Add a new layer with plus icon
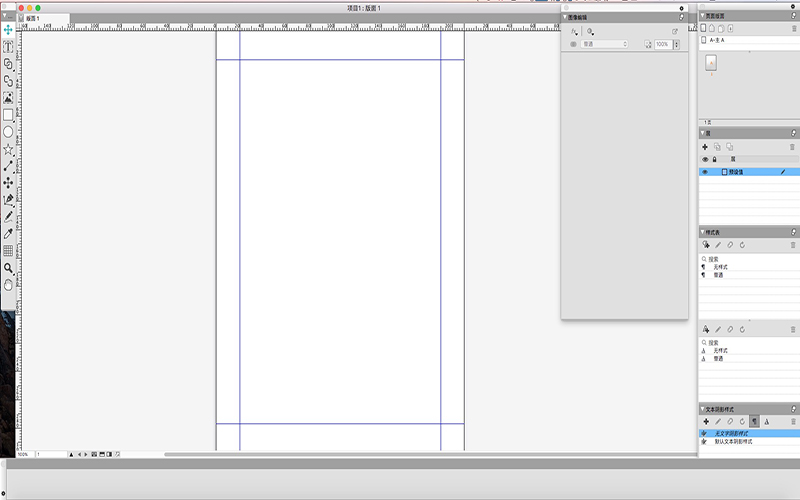The height and width of the screenshot is (500, 800). point(705,147)
